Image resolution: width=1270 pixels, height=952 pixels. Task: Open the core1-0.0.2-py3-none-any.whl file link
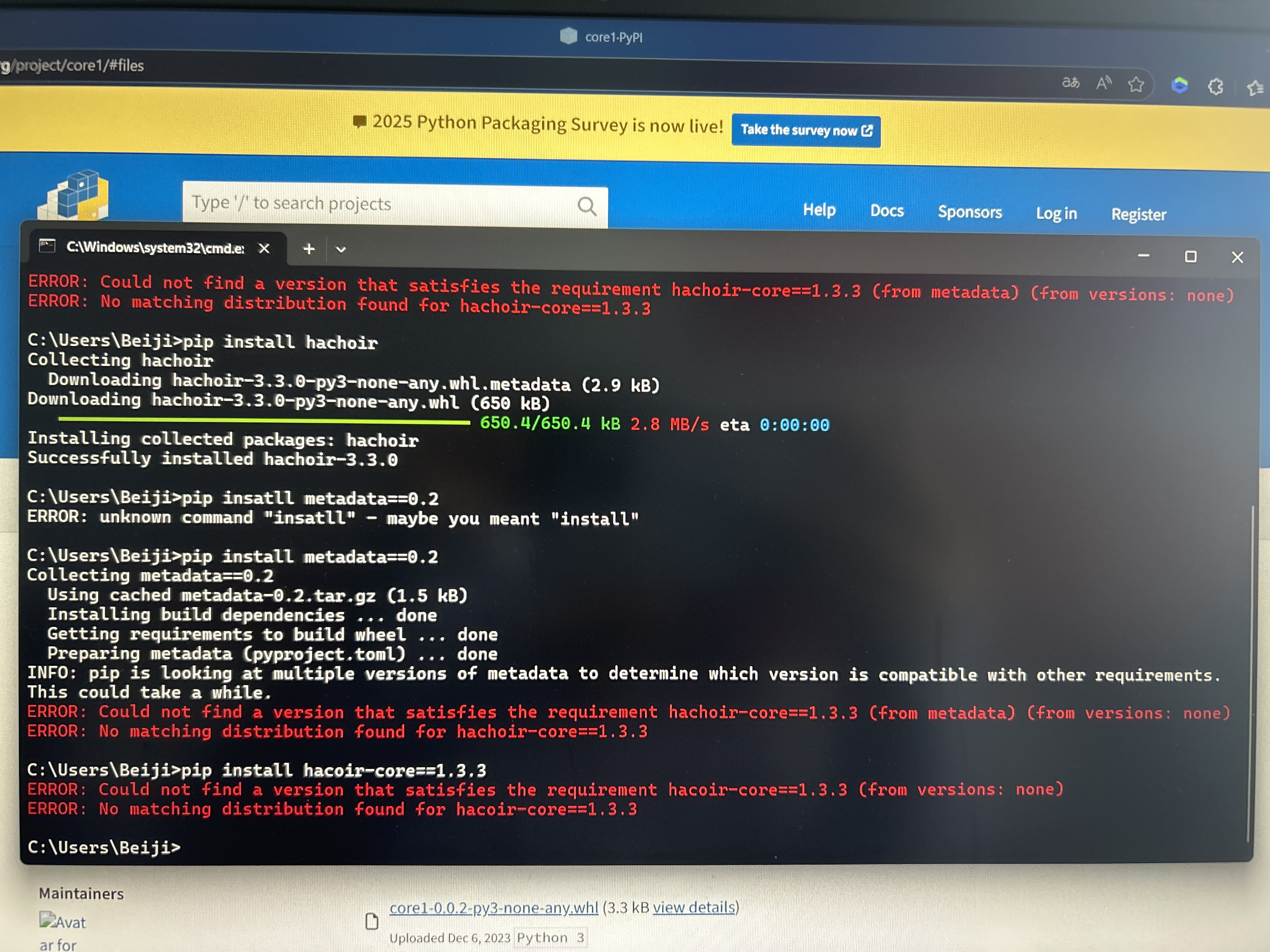point(494,908)
